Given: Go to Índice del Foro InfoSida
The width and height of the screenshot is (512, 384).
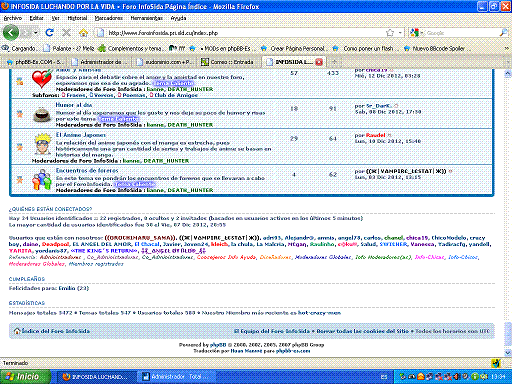Looking at the screenshot, I should [55, 331].
